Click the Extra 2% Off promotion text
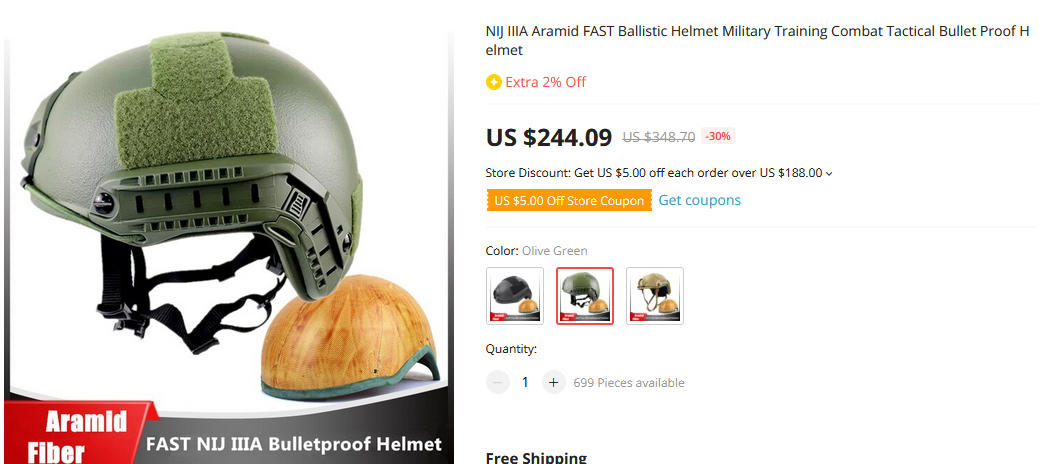The height and width of the screenshot is (464, 1039). click(x=545, y=82)
